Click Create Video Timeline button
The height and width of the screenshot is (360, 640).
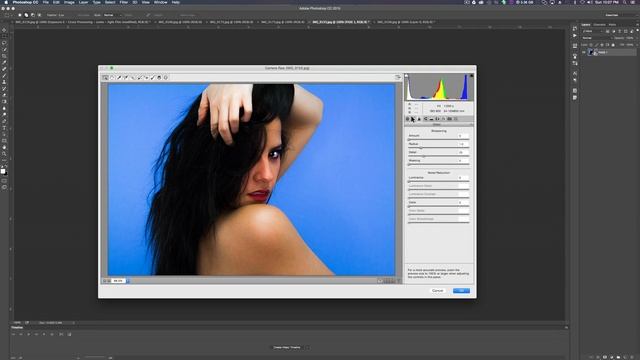click(287, 347)
